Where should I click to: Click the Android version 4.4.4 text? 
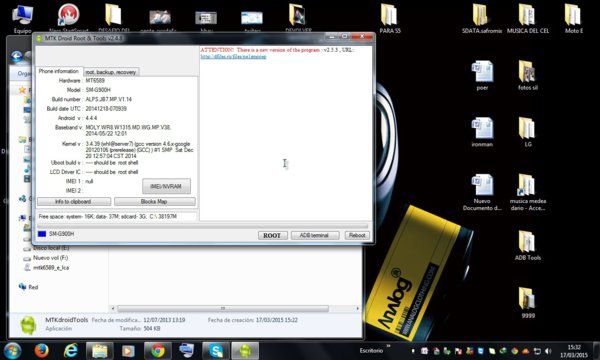coord(91,118)
